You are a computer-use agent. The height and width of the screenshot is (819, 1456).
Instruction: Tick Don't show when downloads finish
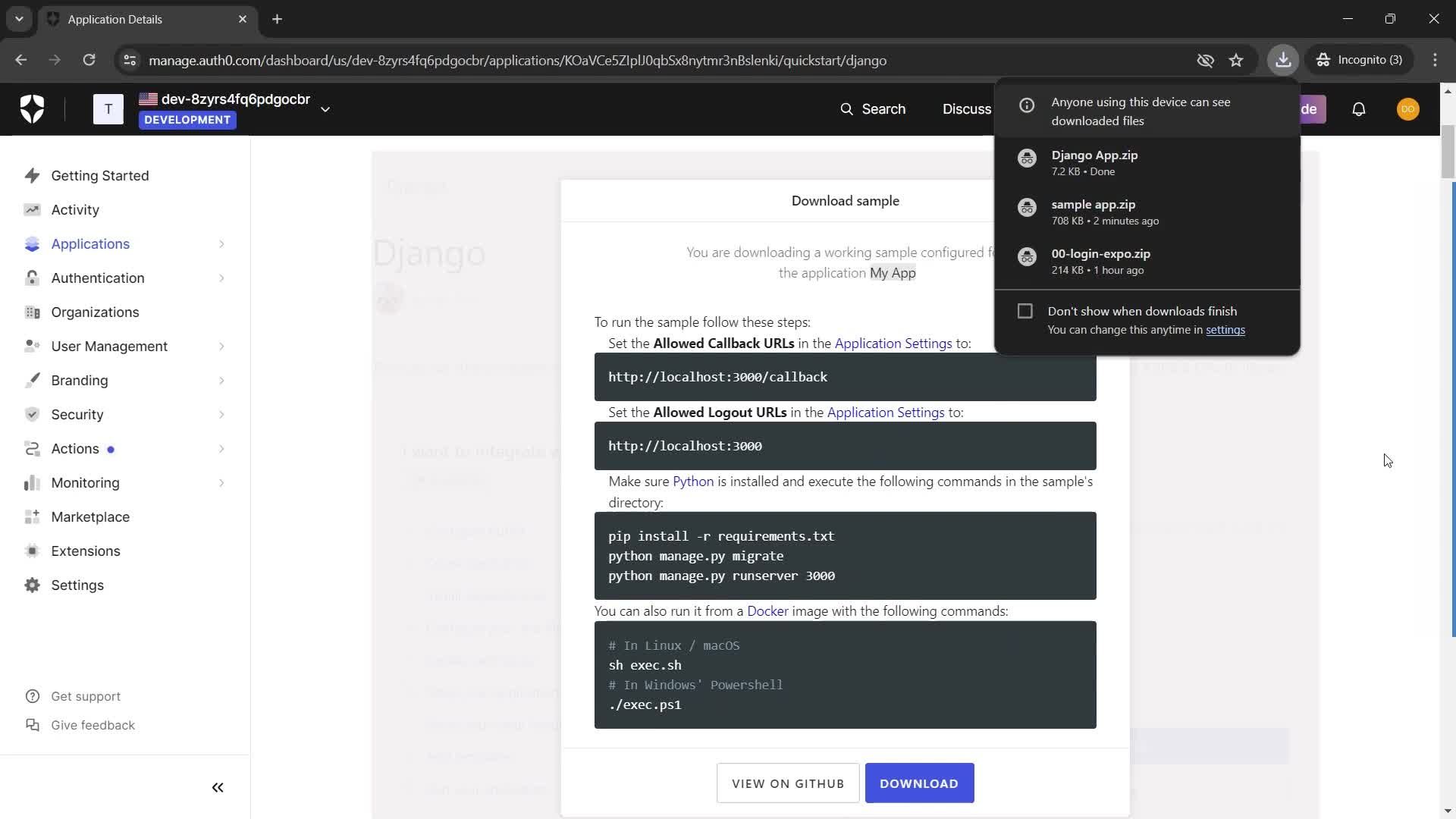(1025, 311)
